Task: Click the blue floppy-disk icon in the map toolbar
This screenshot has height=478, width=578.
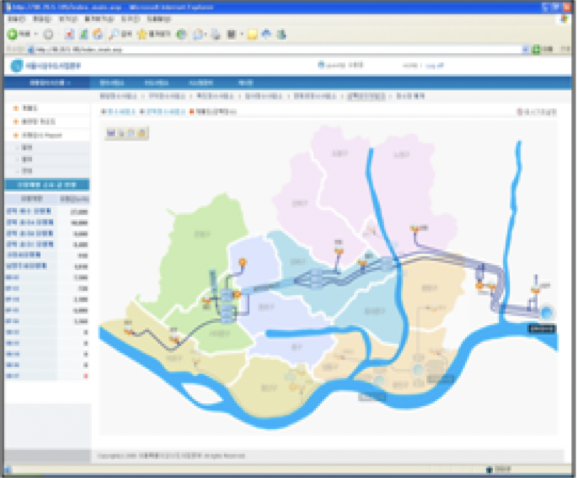Action: click(111, 133)
